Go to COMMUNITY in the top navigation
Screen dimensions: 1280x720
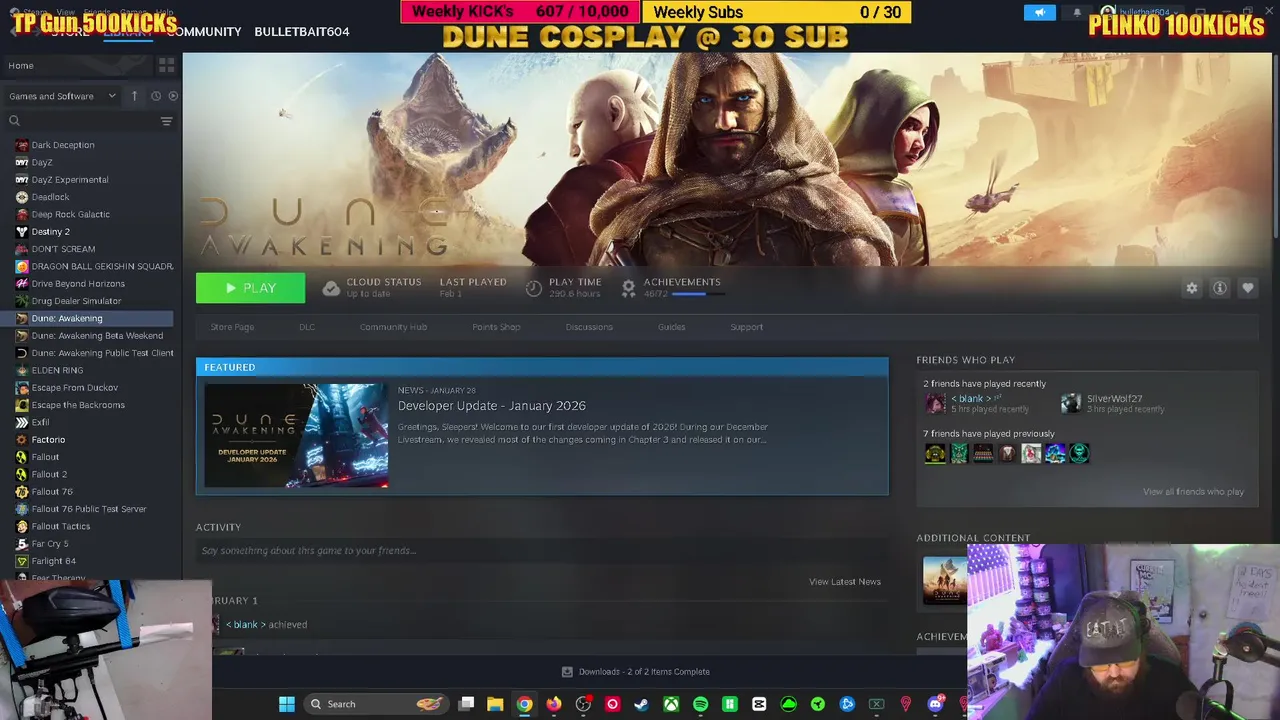click(204, 32)
